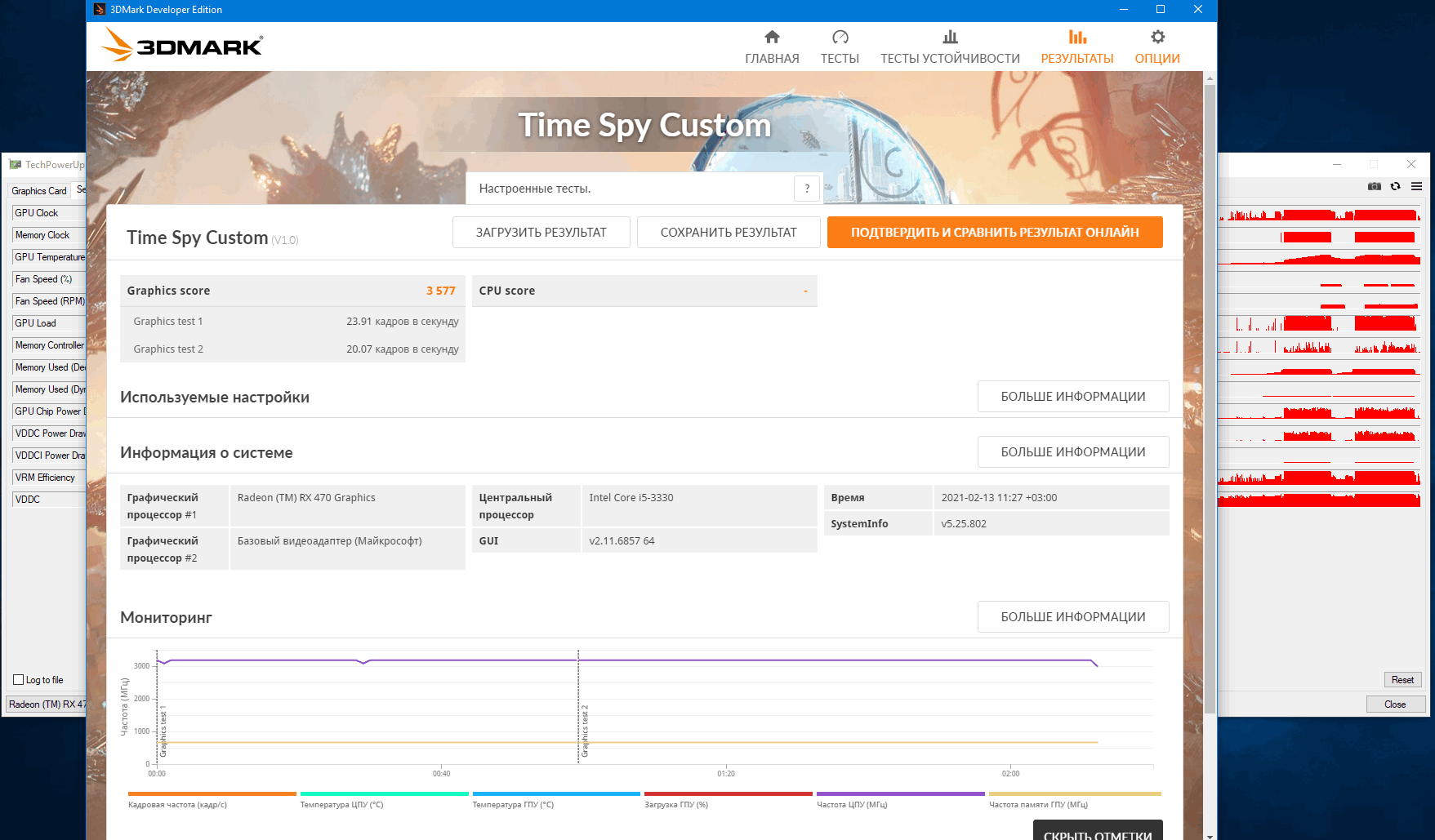Screen dimensions: 1435x840
Task: Click Graphics test 2 result row
Action: click(x=292, y=349)
